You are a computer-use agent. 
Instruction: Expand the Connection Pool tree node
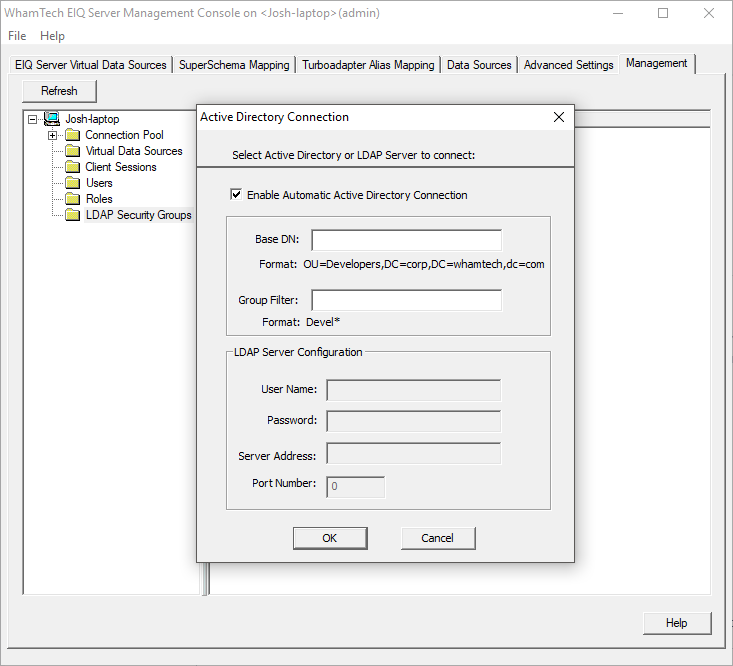52,135
